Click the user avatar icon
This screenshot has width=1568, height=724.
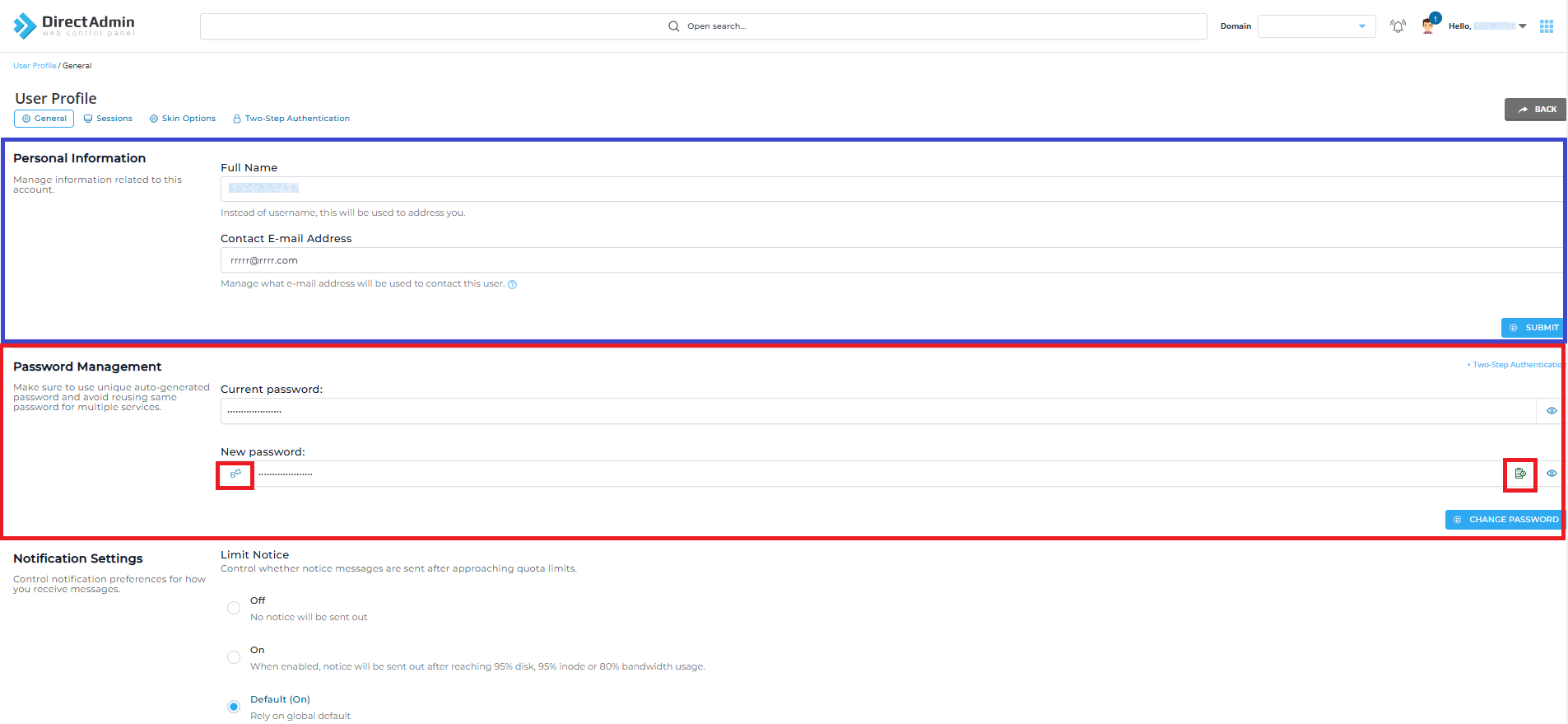[1428, 26]
